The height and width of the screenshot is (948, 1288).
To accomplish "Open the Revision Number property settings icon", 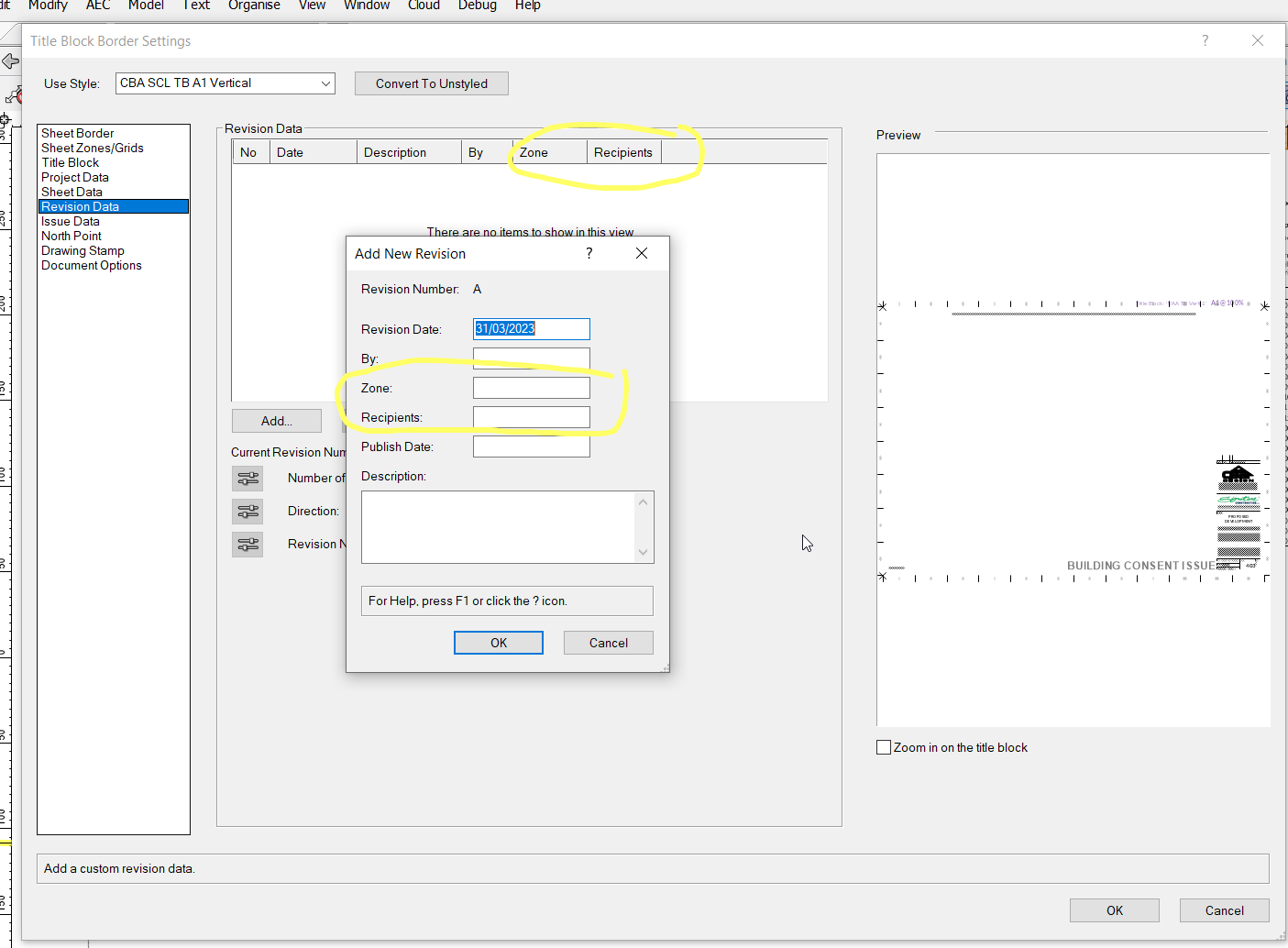I will [248, 544].
